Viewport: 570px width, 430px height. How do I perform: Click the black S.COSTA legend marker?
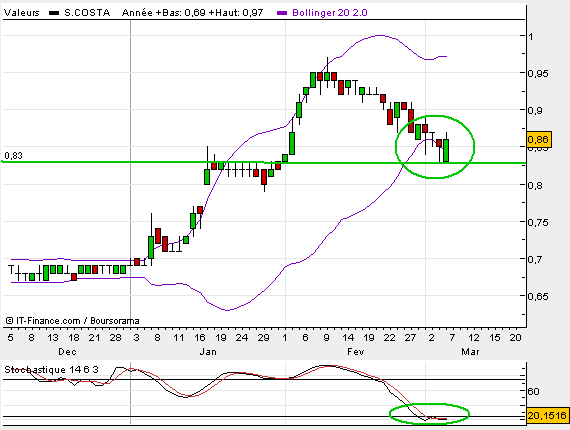(x=54, y=13)
